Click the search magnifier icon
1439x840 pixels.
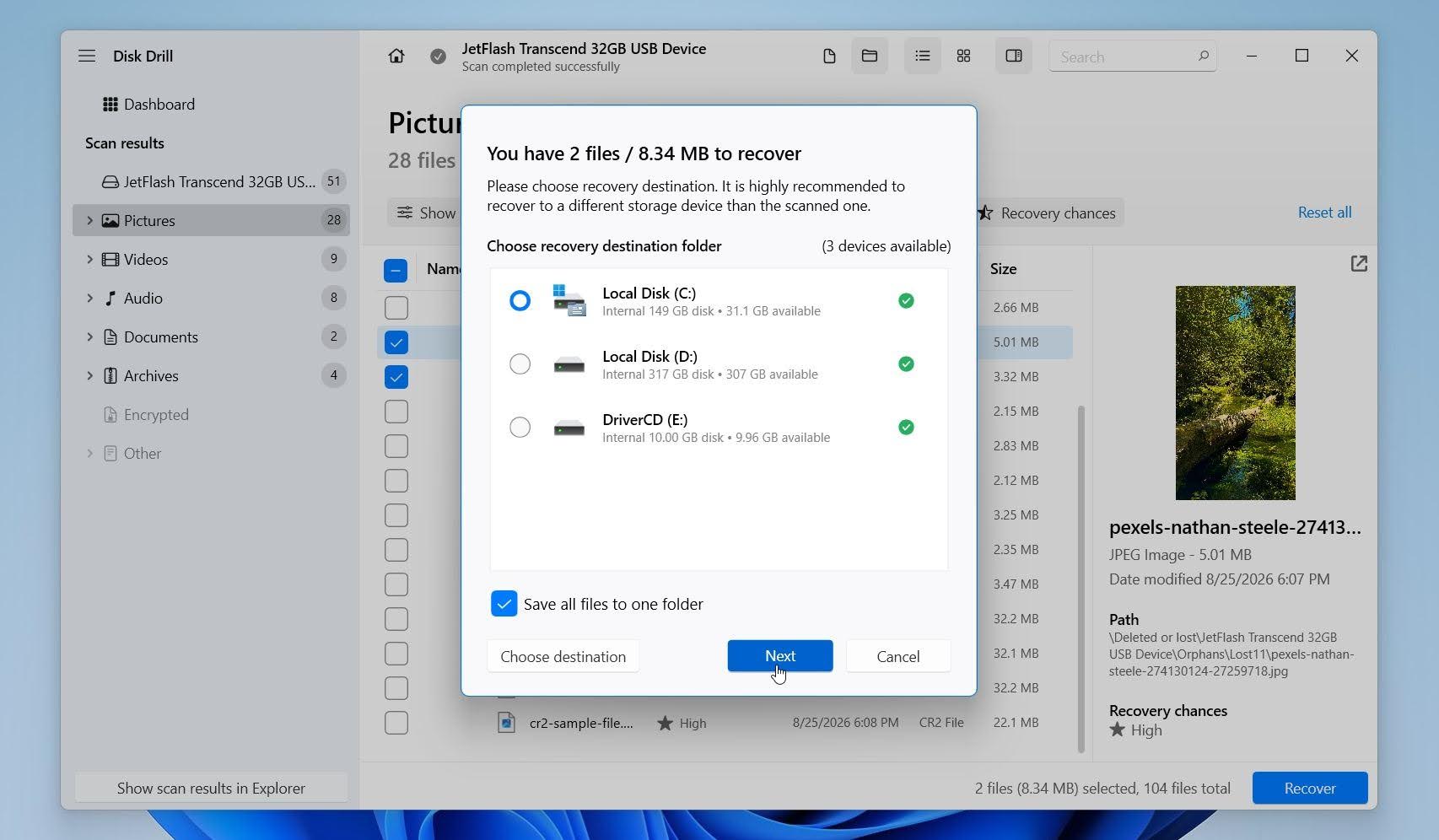(1203, 57)
